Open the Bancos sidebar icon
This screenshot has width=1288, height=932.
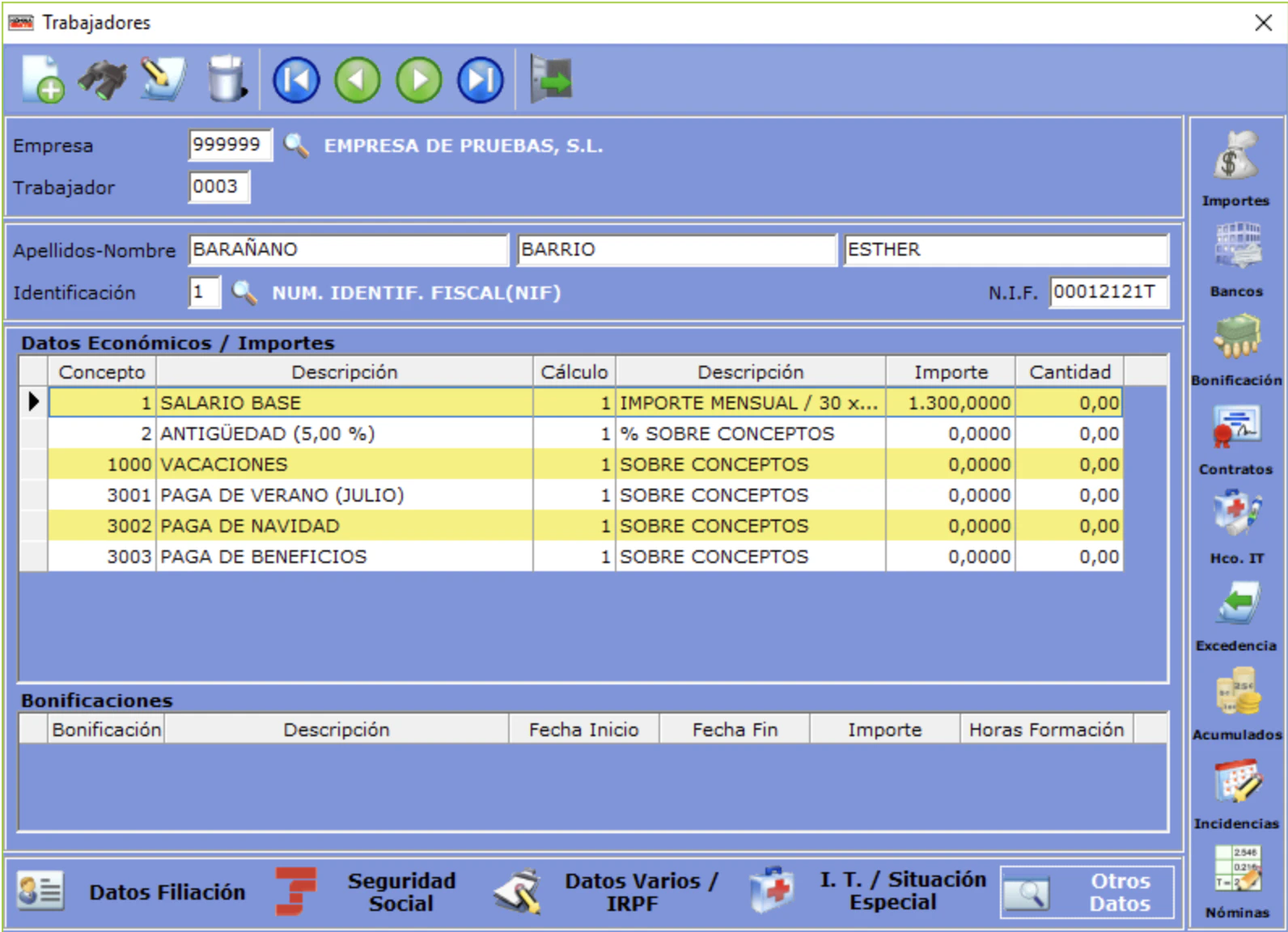tap(1236, 259)
